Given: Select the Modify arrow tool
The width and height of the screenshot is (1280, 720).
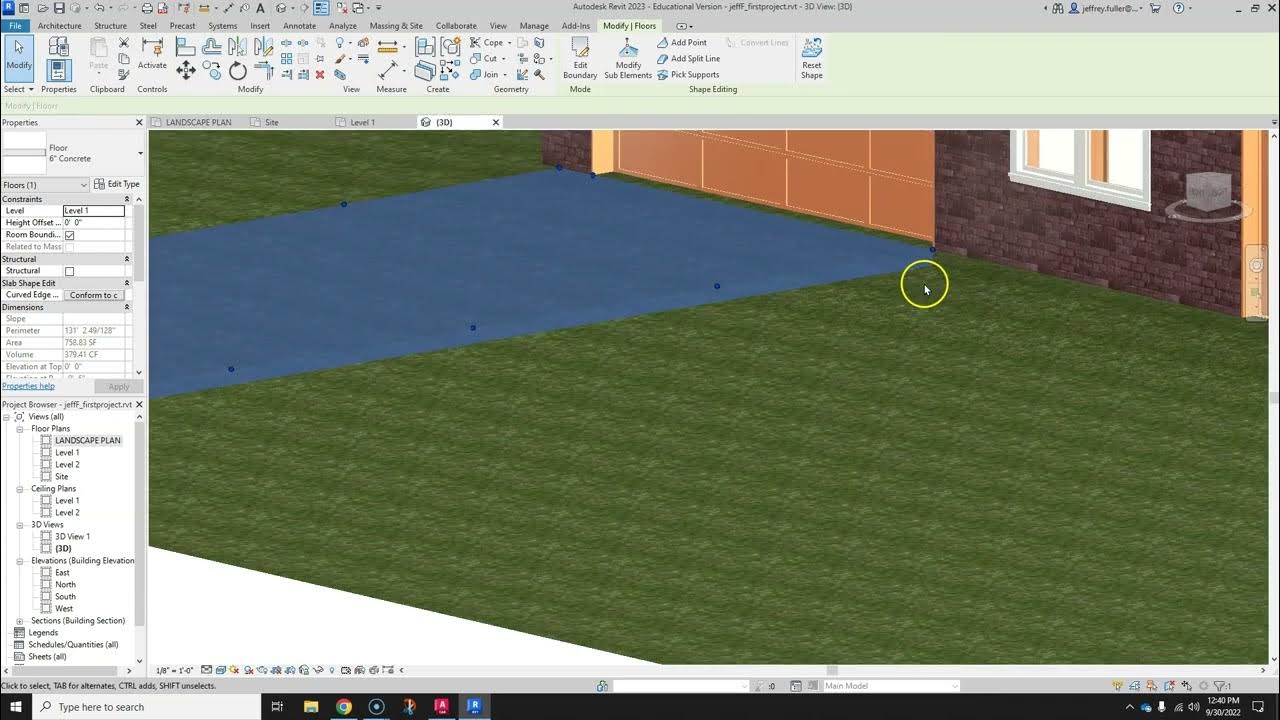Looking at the screenshot, I should coord(19,56).
